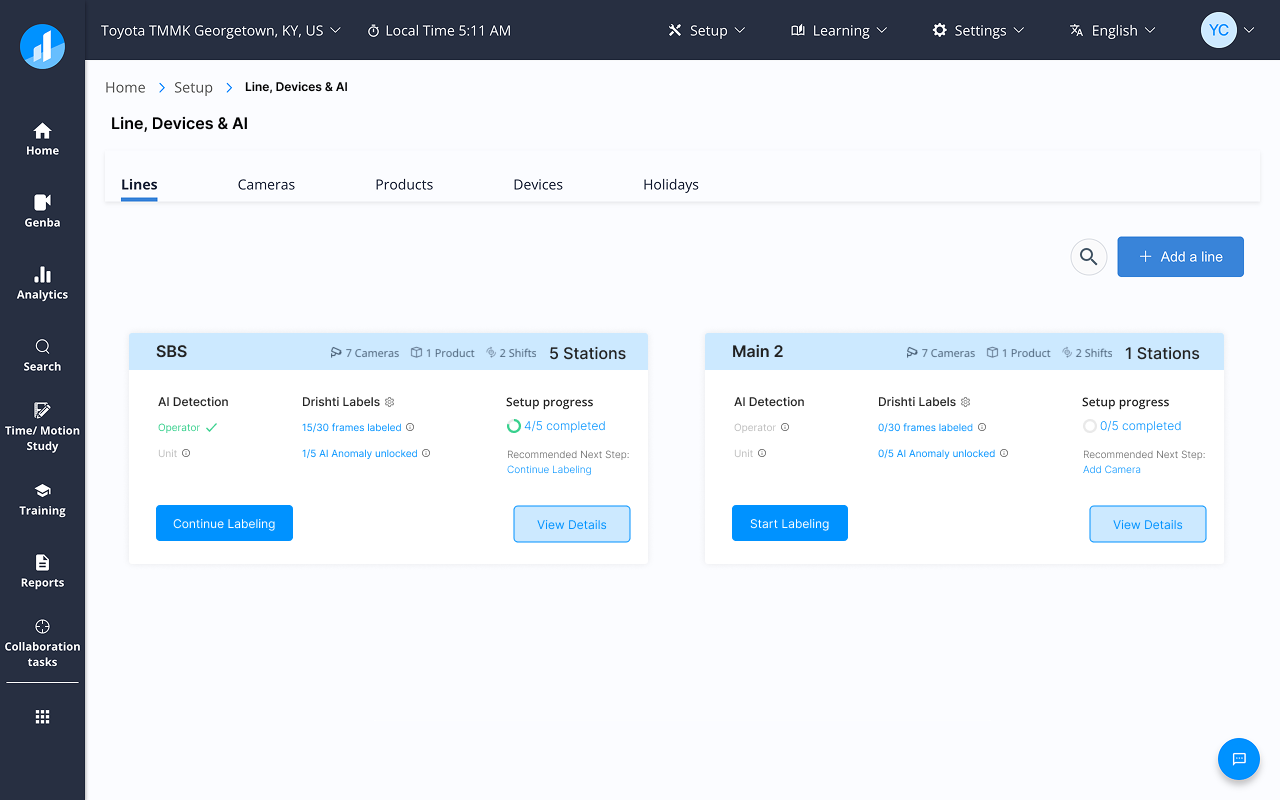Open the 1/5 AI Anomaly unlocked link
The width and height of the screenshot is (1280, 800).
pyautogui.click(x=360, y=453)
